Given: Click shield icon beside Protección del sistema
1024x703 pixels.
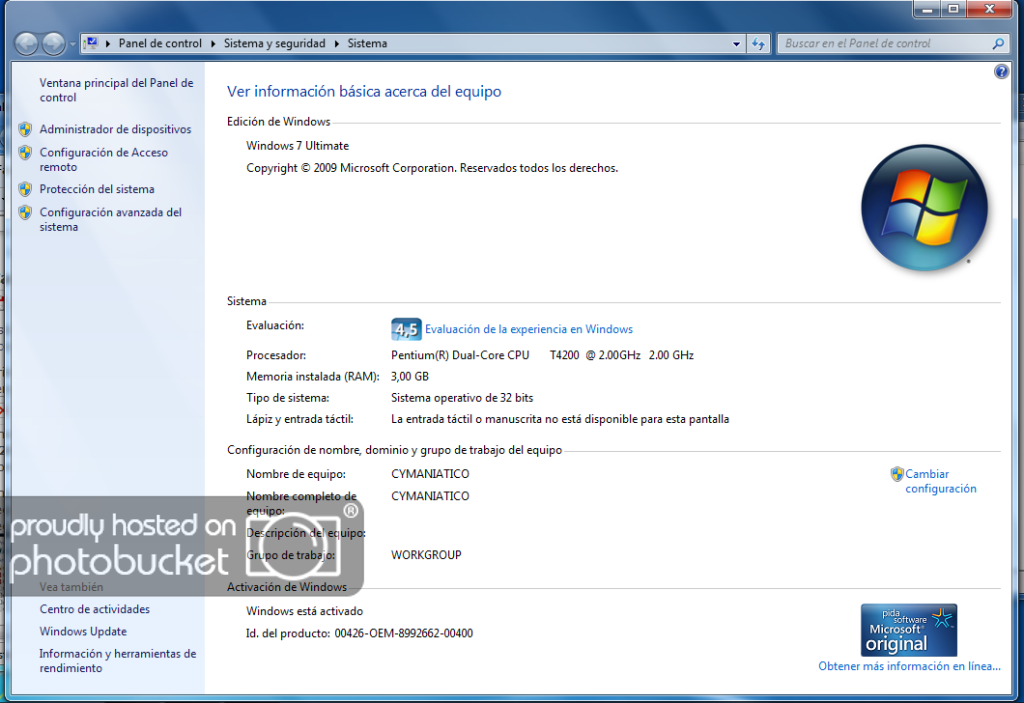Looking at the screenshot, I should (x=25, y=189).
